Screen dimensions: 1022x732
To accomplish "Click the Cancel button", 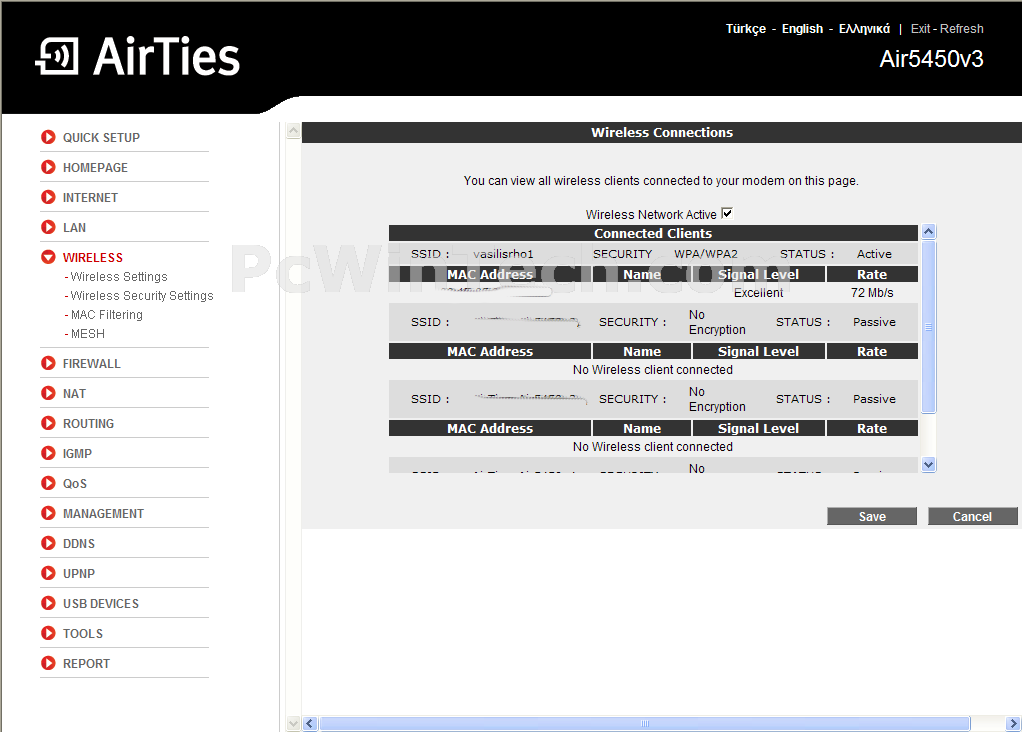I will (972, 516).
